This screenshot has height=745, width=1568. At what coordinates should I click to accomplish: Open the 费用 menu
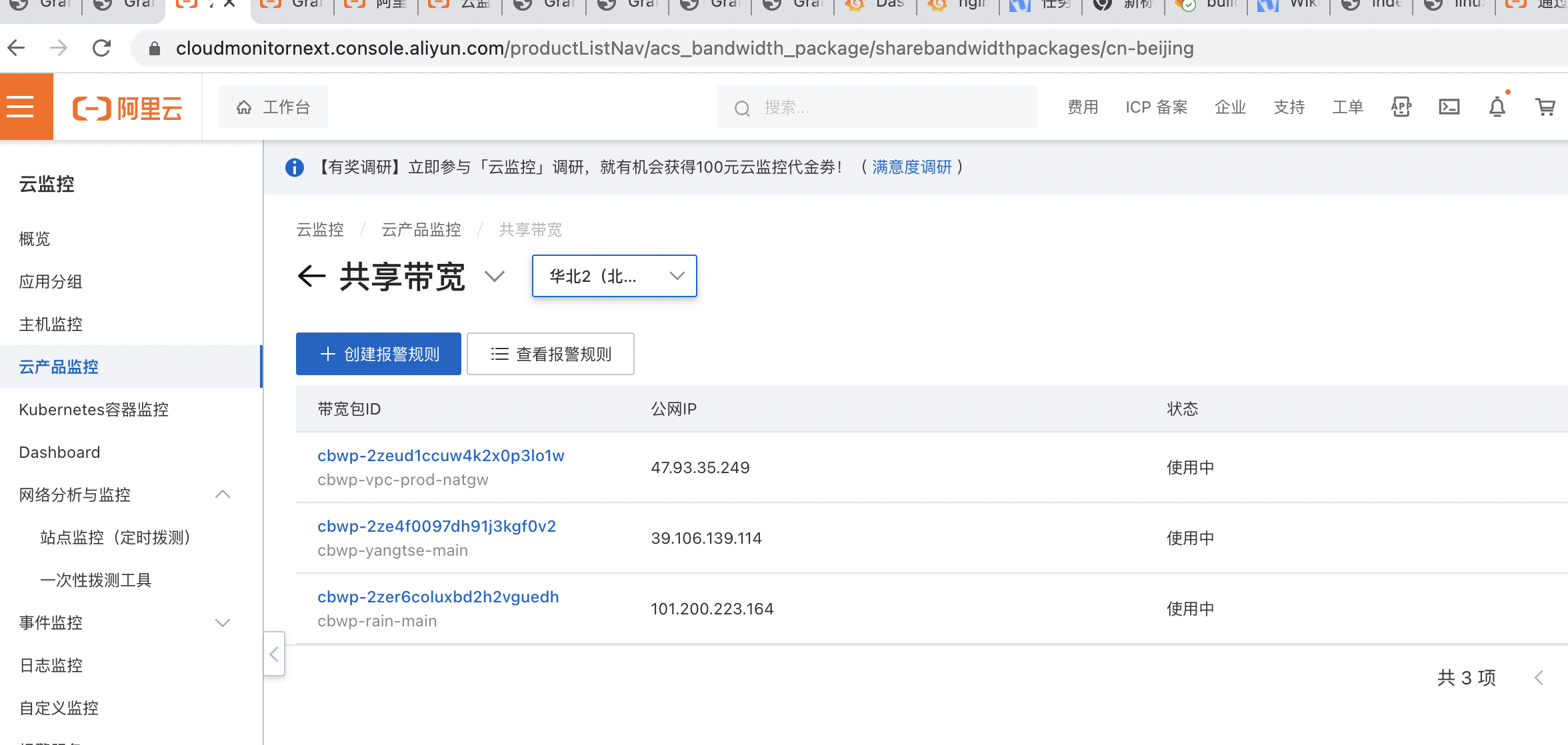pyautogui.click(x=1083, y=107)
